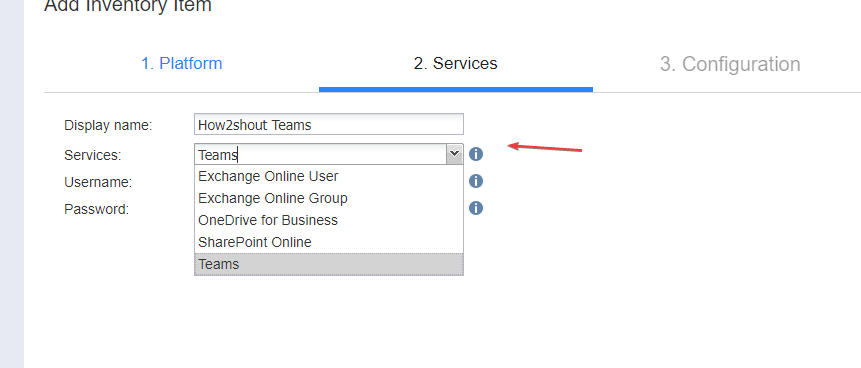Pick Teams in the services list

[329, 264]
